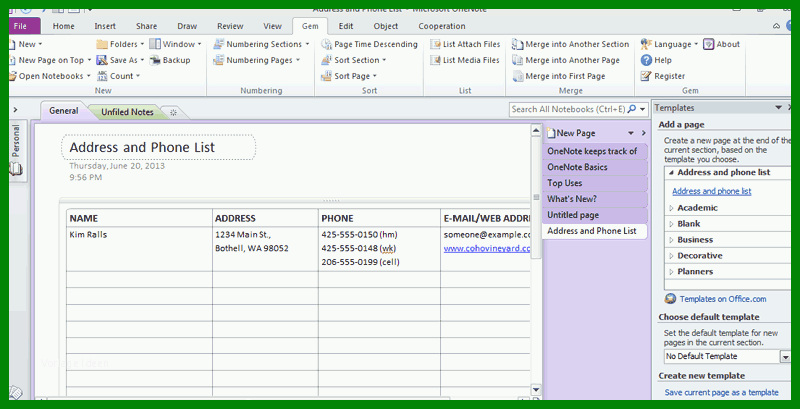Sort by Page Time Descending
This screenshot has width=800, height=409.
(369, 44)
